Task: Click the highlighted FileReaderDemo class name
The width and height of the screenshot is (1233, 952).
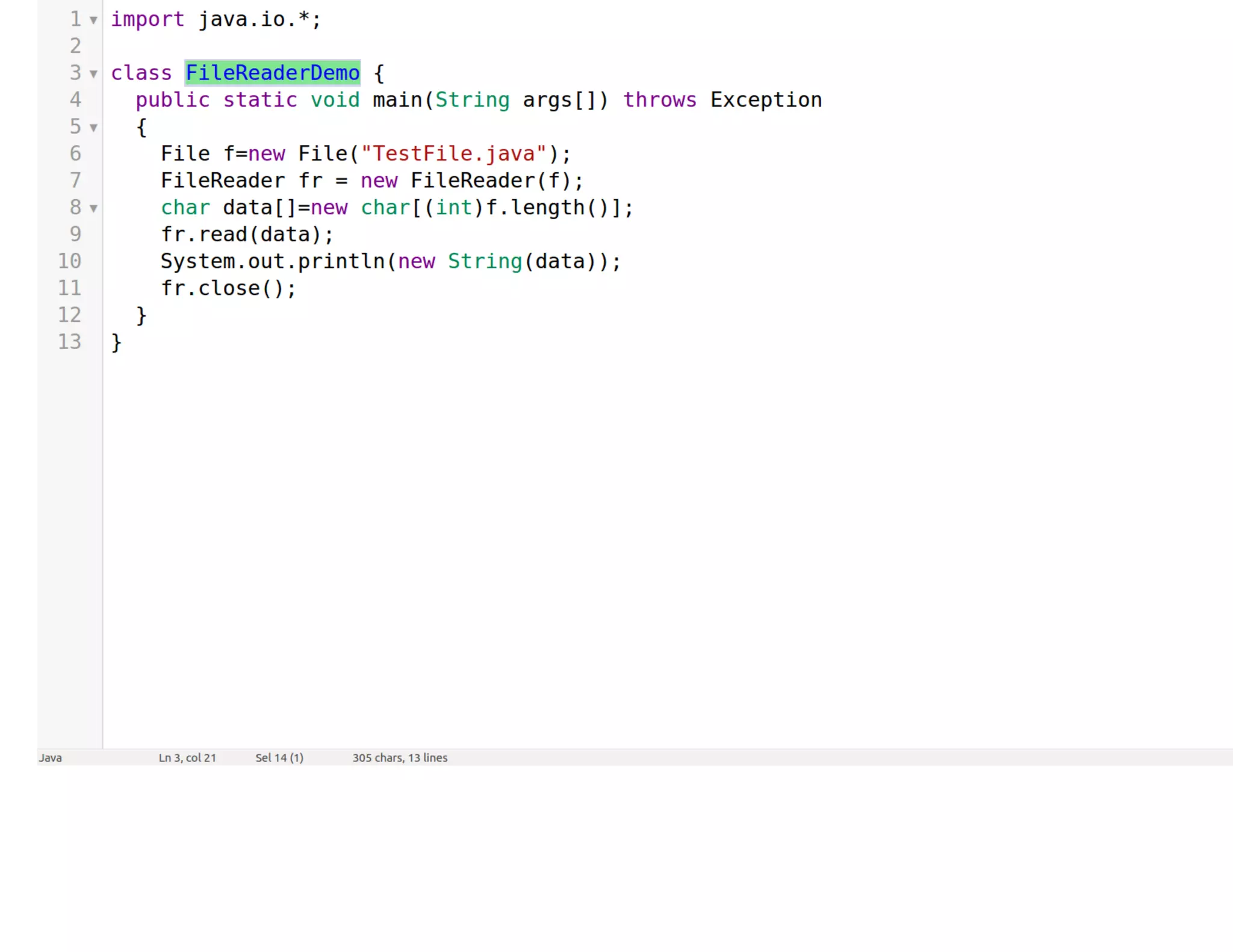Action: (272, 73)
